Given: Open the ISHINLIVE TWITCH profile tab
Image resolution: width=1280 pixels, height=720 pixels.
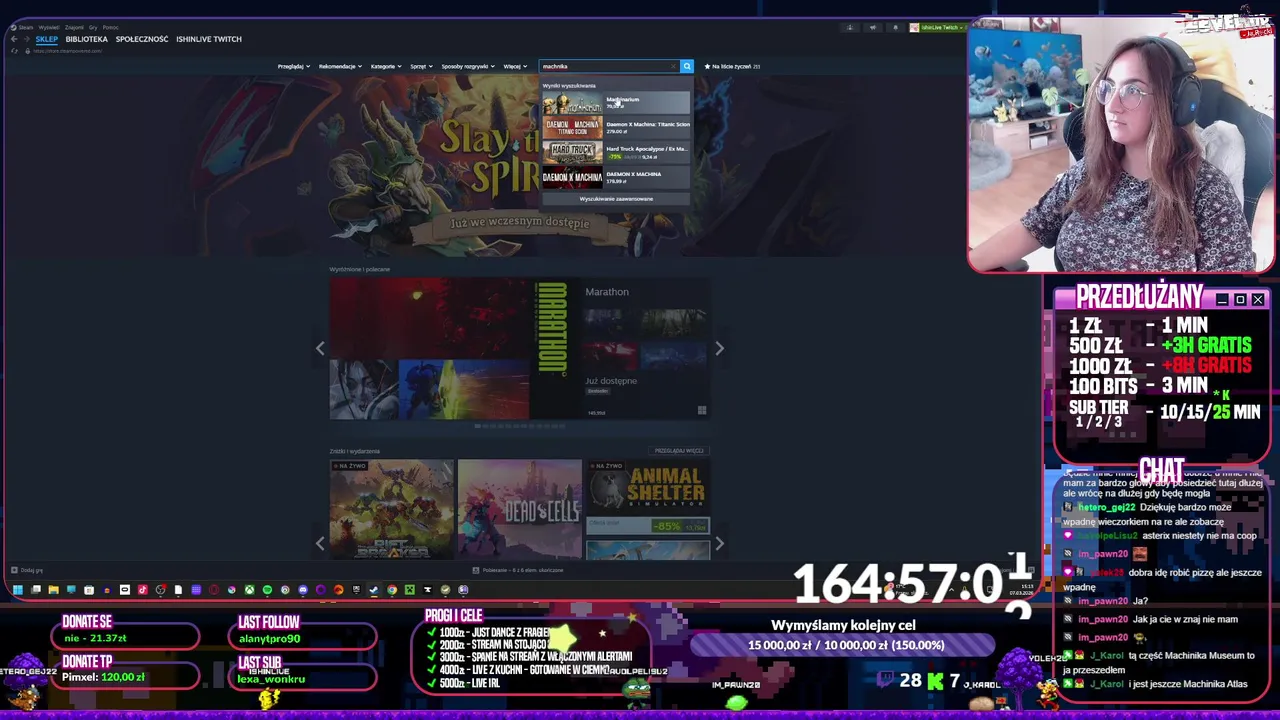Looking at the screenshot, I should [x=209, y=39].
